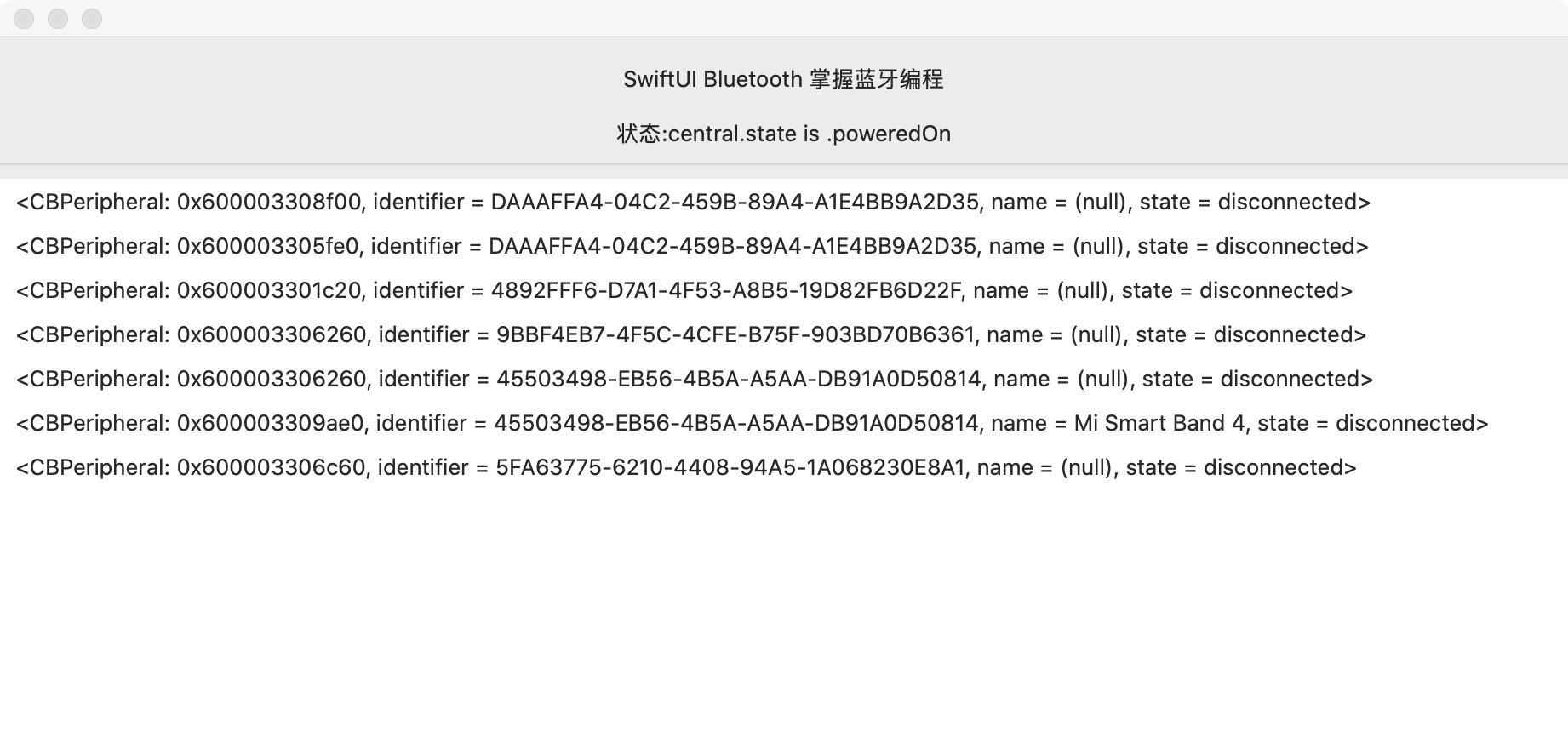Click the central.state poweredOn status label
This screenshot has width=1568, height=737.
(783, 134)
